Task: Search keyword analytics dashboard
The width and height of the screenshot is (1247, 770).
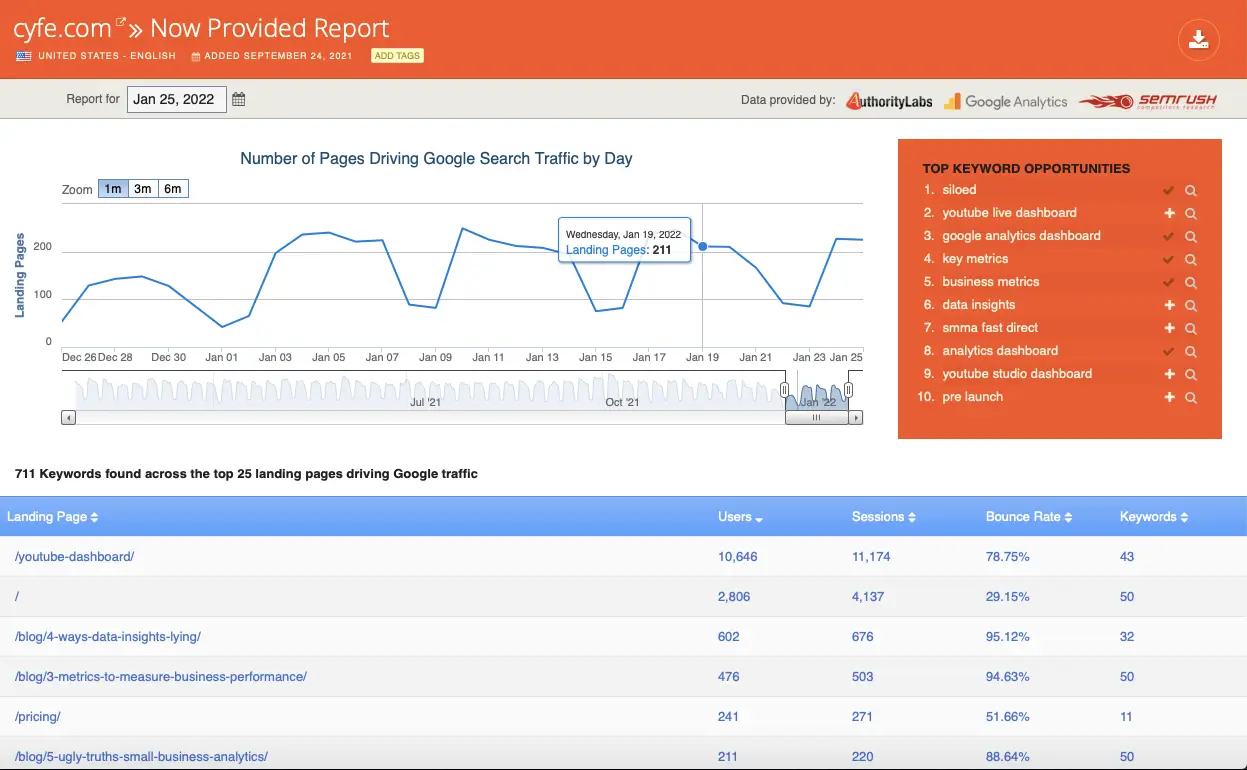Action: (1191, 351)
